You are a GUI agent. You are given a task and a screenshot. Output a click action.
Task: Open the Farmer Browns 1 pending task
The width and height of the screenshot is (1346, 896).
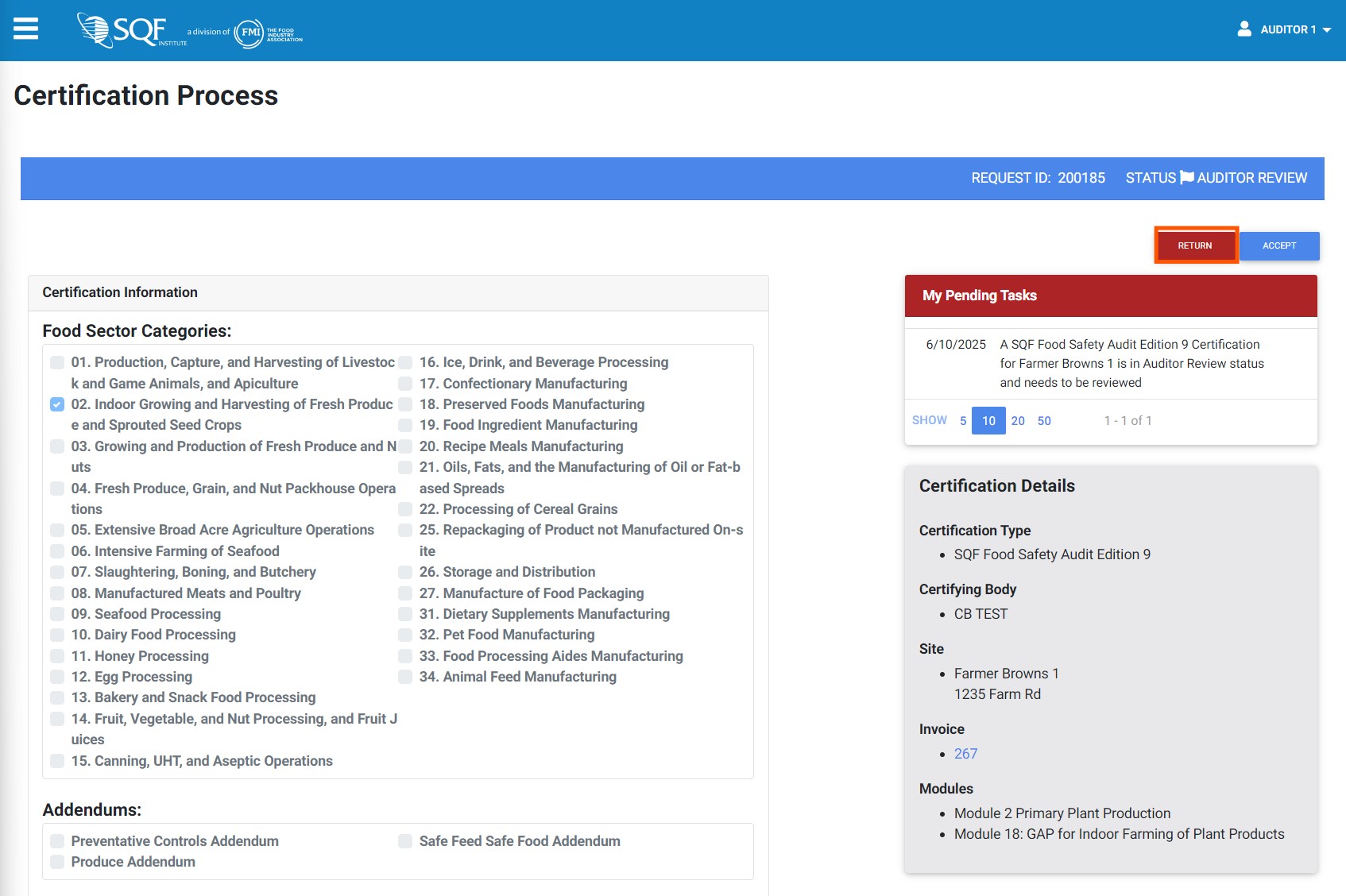(1131, 364)
